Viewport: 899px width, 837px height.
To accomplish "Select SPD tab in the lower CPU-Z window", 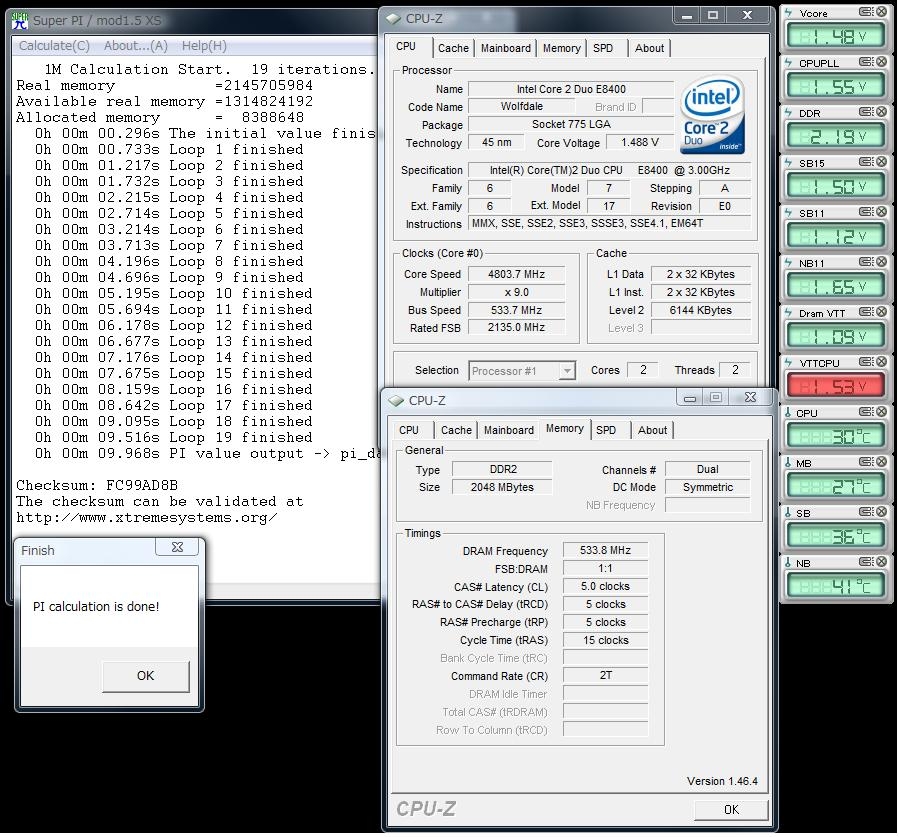I will 606,430.
